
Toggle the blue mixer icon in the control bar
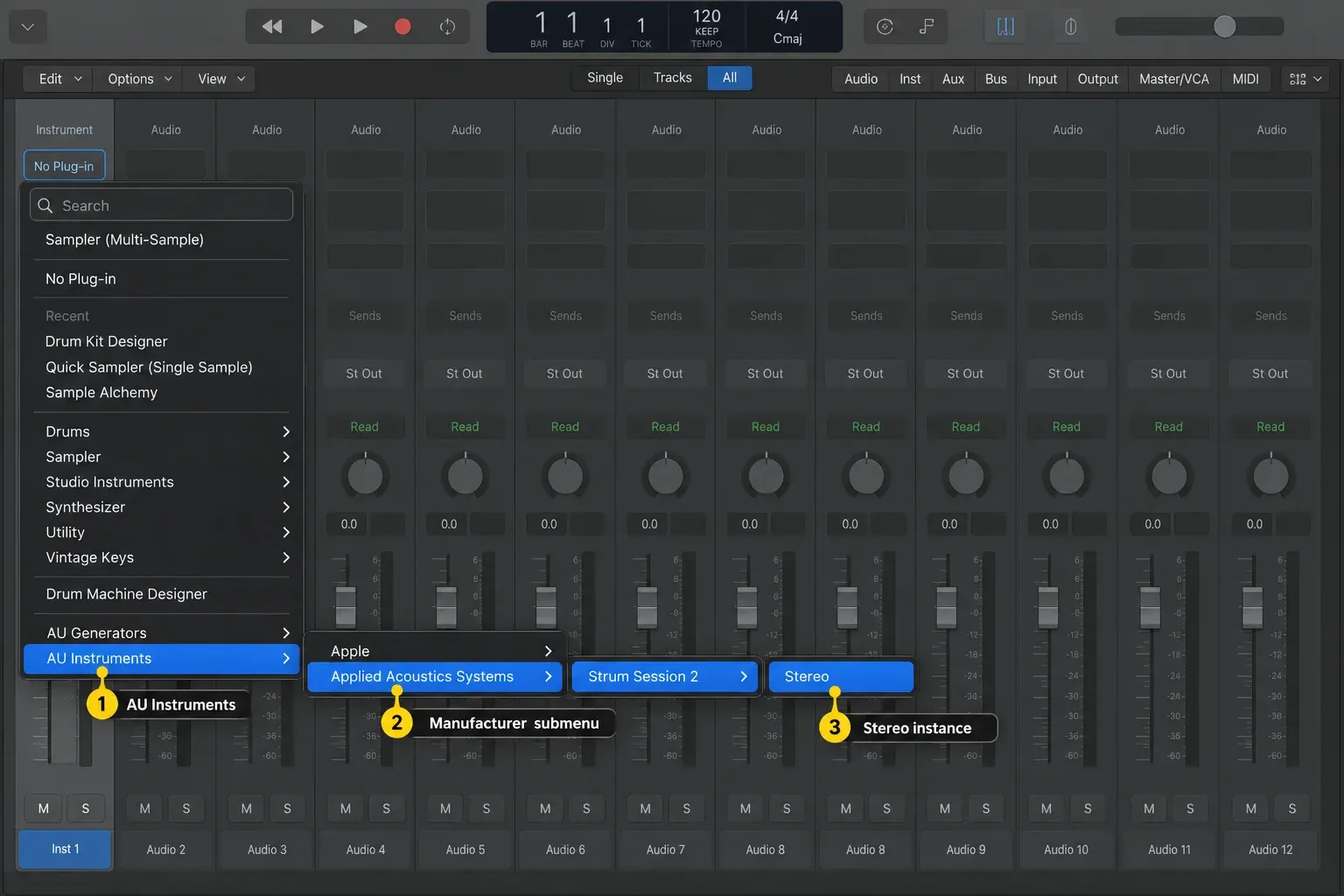click(1006, 27)
